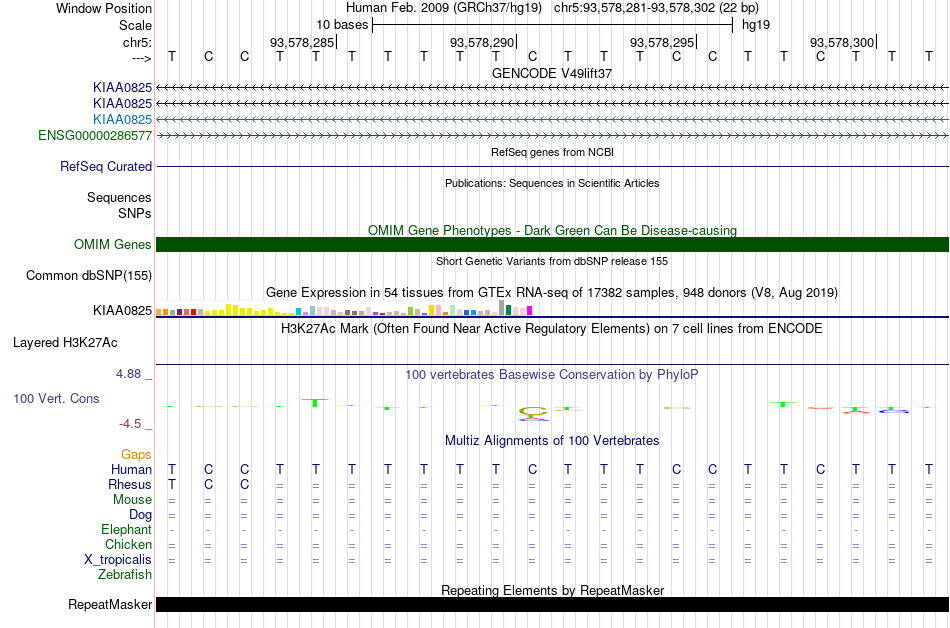Open the Multiz Alignments of 100 Vertebrates title

[x=552, y=440]
